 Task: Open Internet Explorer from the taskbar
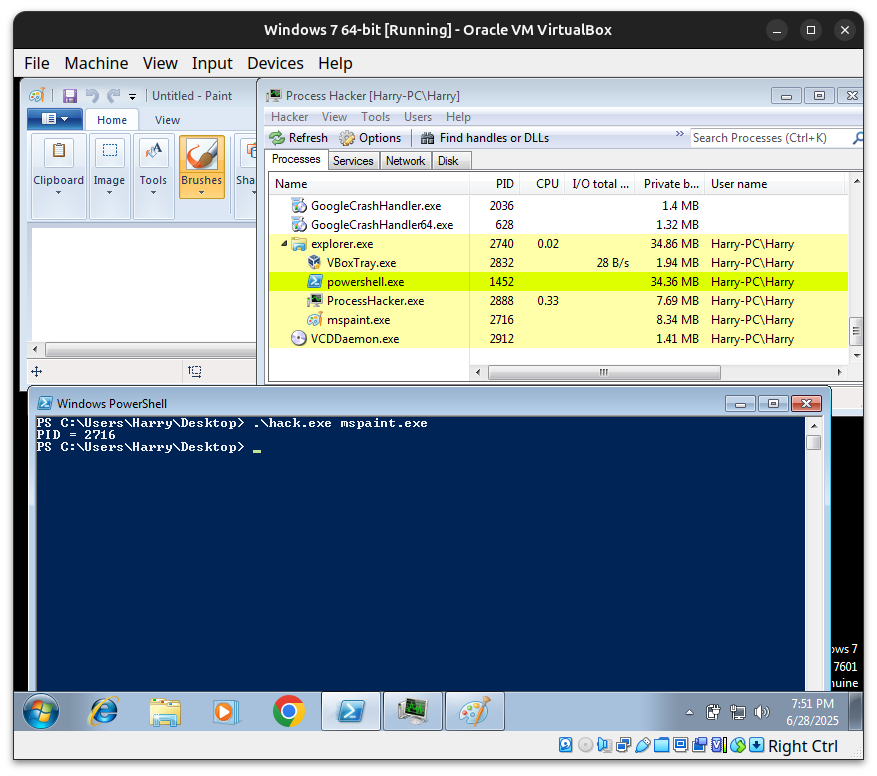[104, 712]
